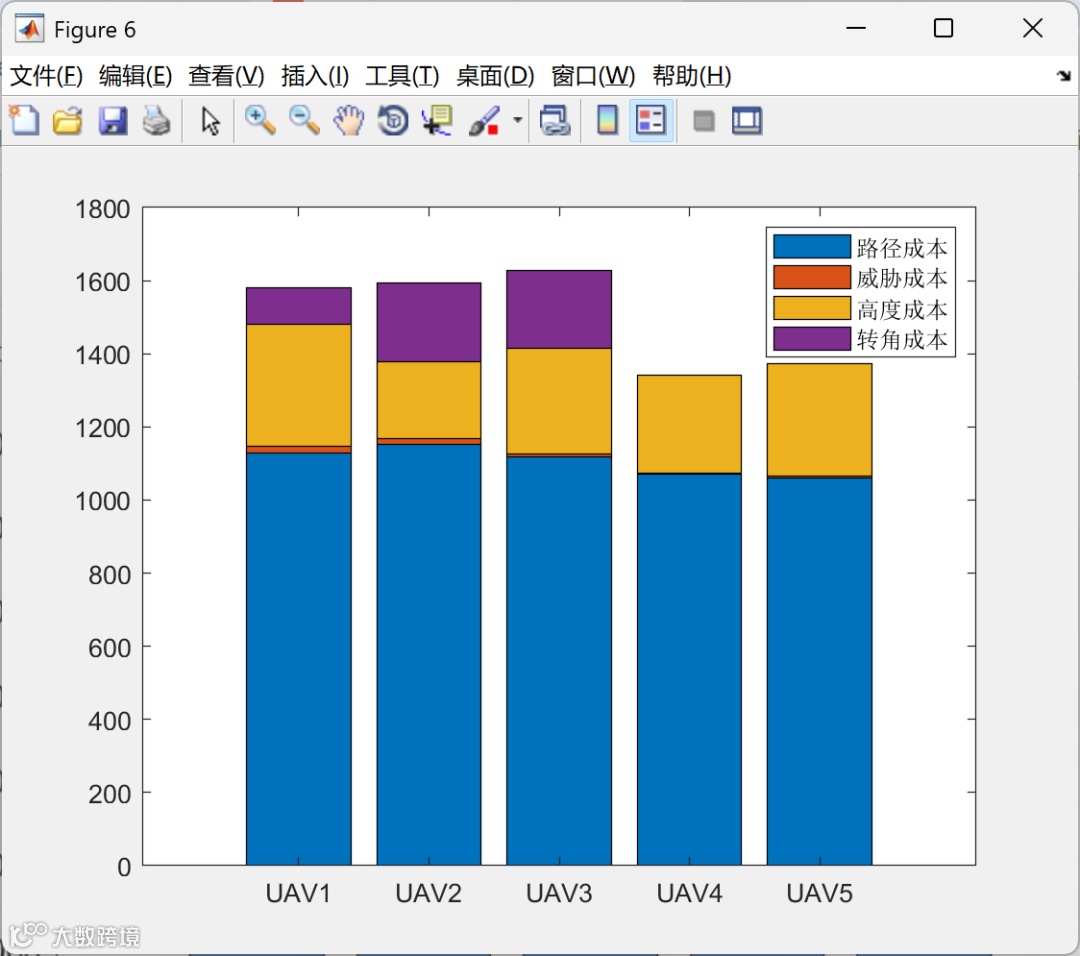Open the 插入(I) menu

tap(315, 76)
